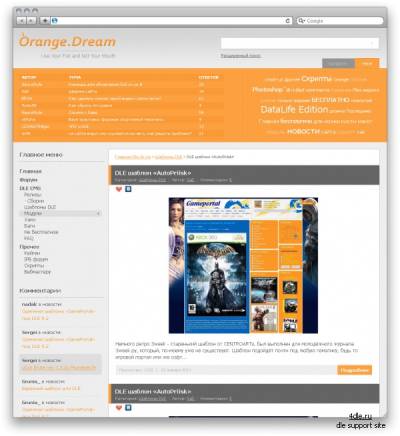Screen dimensions: 400x436
Task: Add a bookmark with the plus button
Action: pos(45,21)
